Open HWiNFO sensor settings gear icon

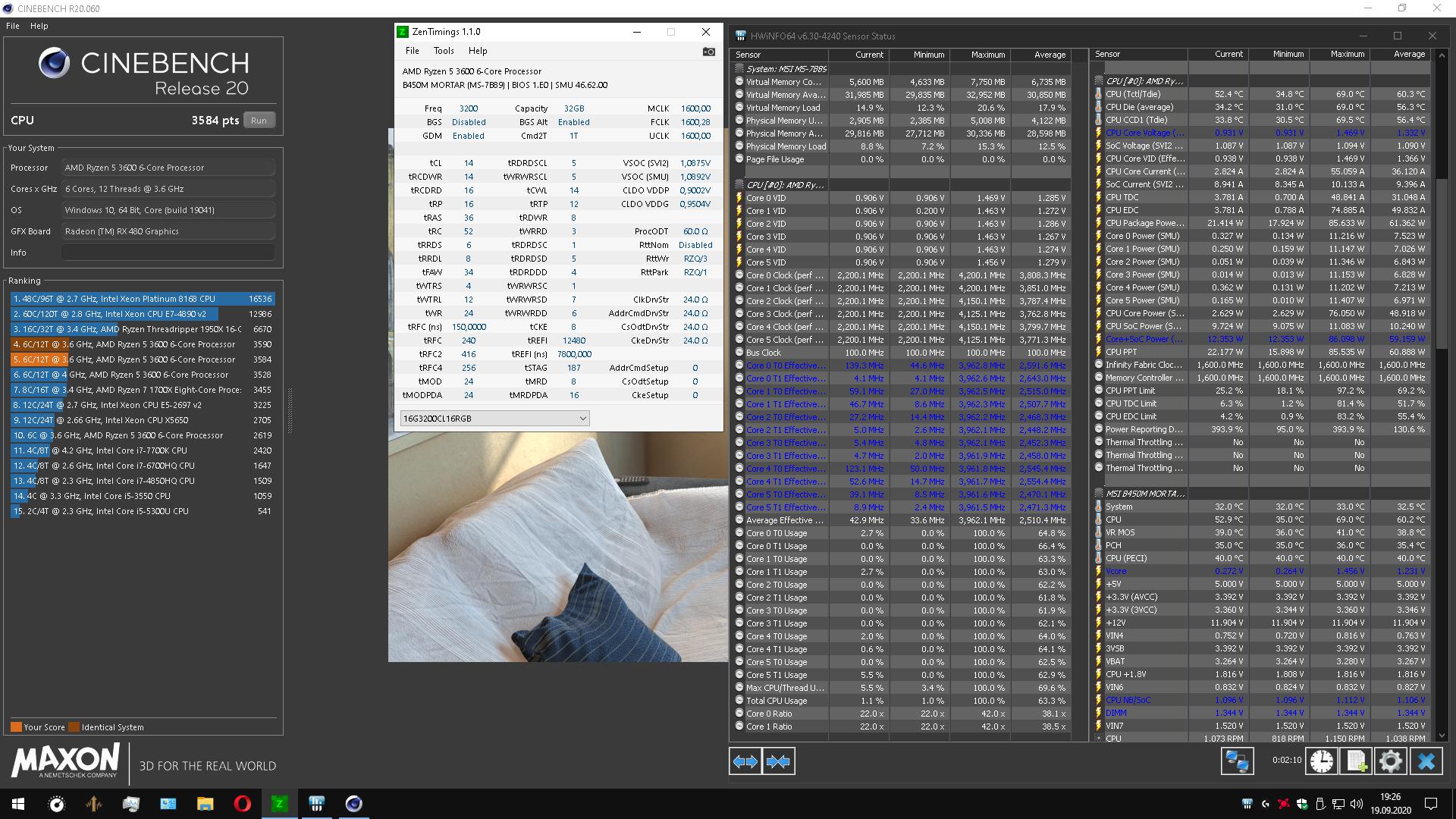click(1390, 761)
